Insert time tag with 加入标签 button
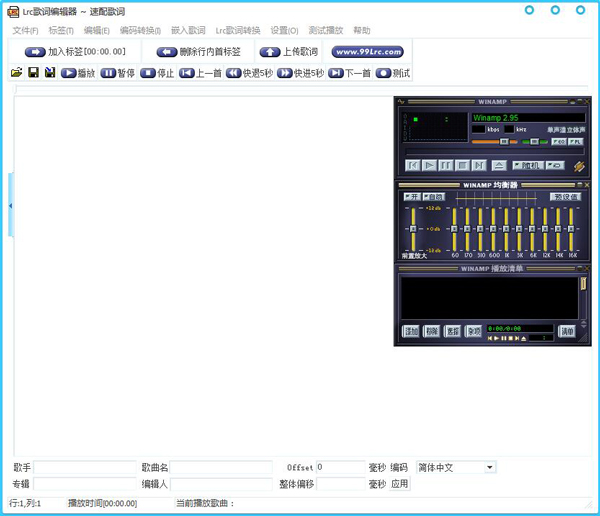This screenshot has width=600, height=516. click(x=75, y=52)
